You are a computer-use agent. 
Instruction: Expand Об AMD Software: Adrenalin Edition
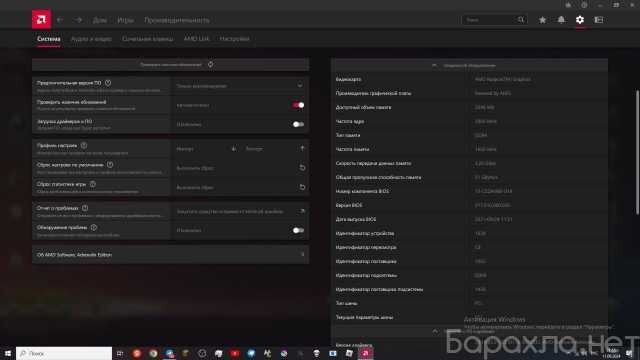(x=171, y=254)
